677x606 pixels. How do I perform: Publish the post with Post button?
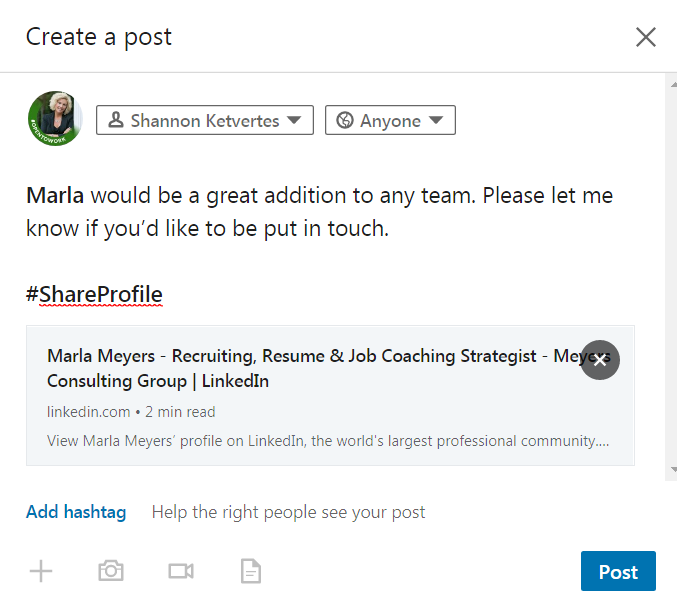click(618, 571)
